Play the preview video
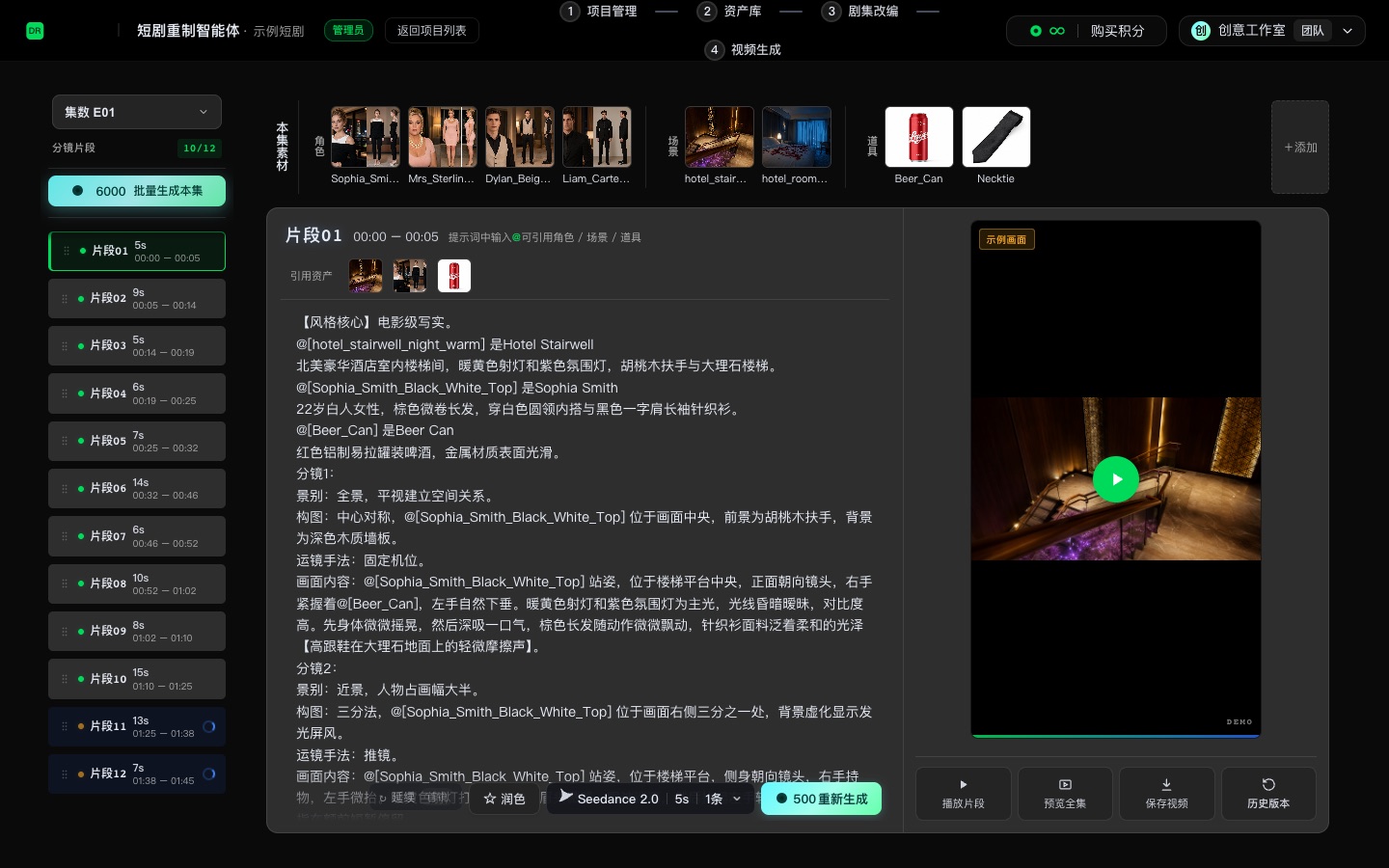Screen dimensions: 1389x868 click(1116, 479)
